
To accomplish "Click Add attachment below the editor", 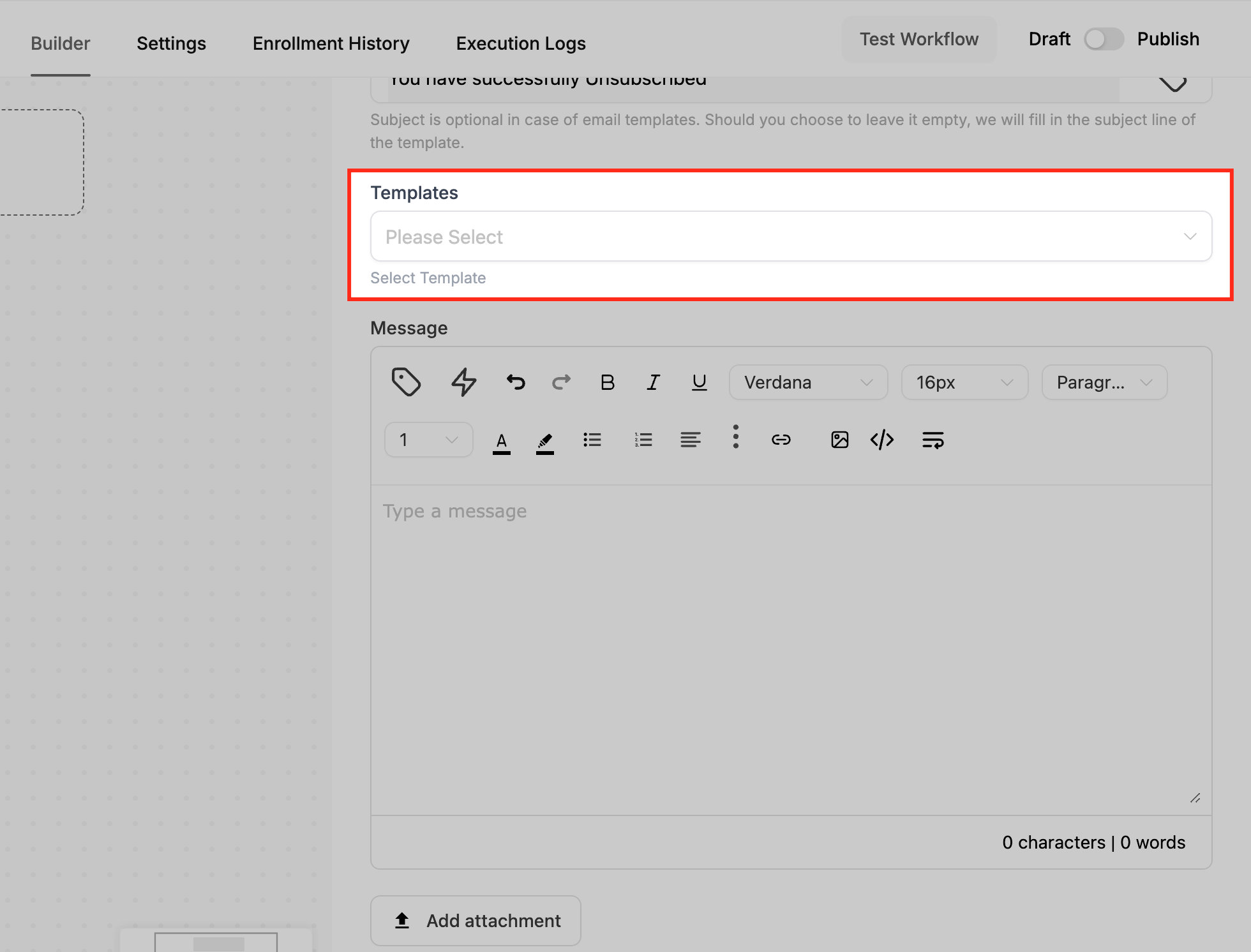I will coord(476,920).
